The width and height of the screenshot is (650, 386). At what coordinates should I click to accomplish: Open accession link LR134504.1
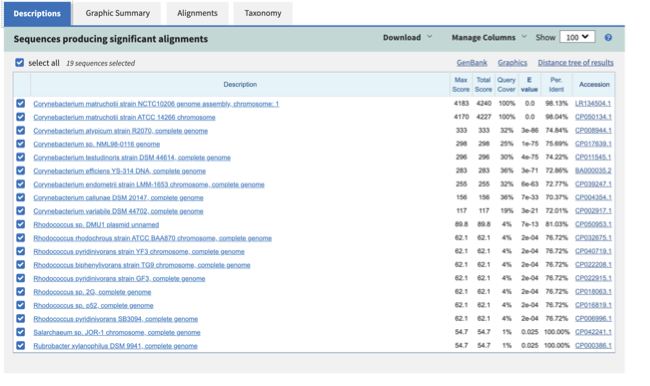coord(593,103)
